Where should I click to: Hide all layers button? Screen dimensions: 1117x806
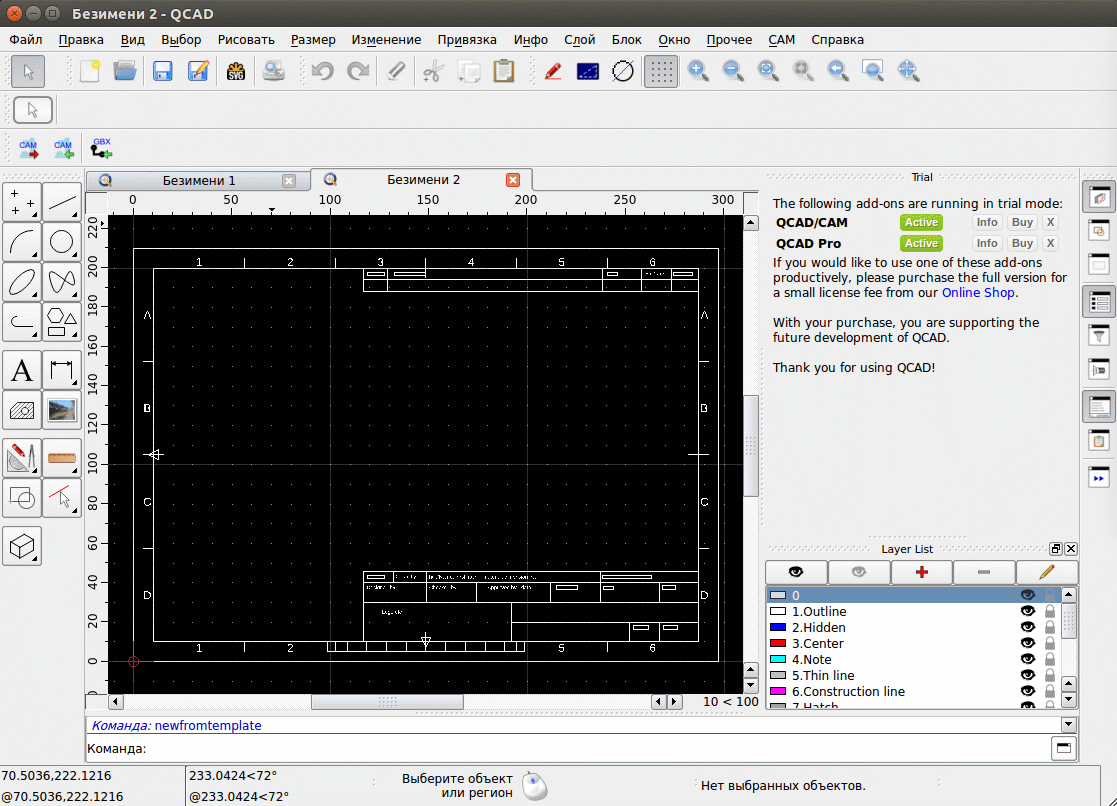tap(859, 572)
